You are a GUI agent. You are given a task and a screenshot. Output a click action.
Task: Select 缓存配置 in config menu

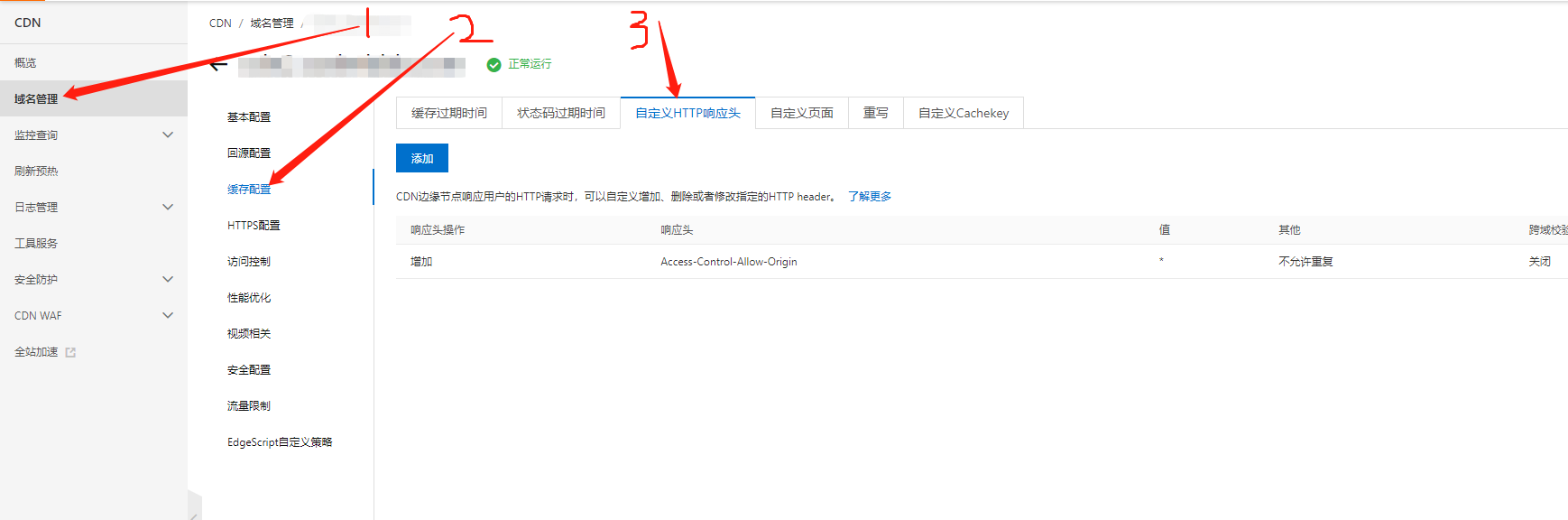click(x=249, y=189)
